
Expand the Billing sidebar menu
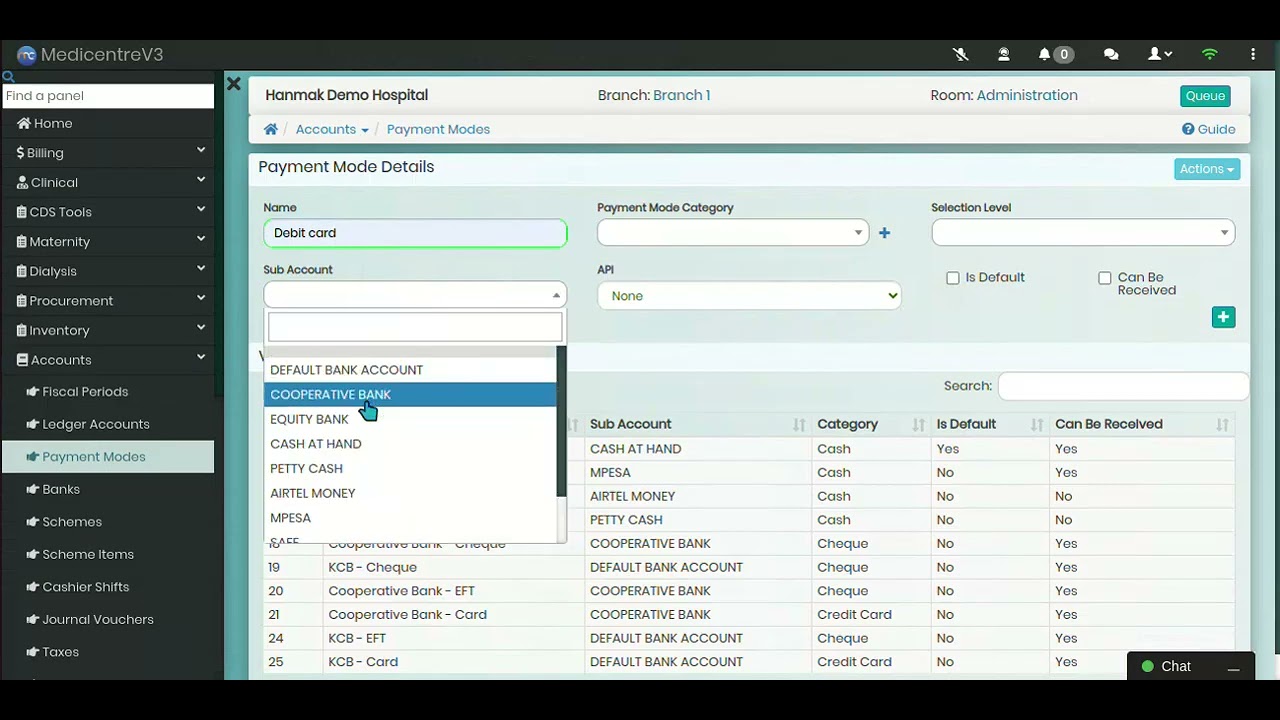coord(107,153)
